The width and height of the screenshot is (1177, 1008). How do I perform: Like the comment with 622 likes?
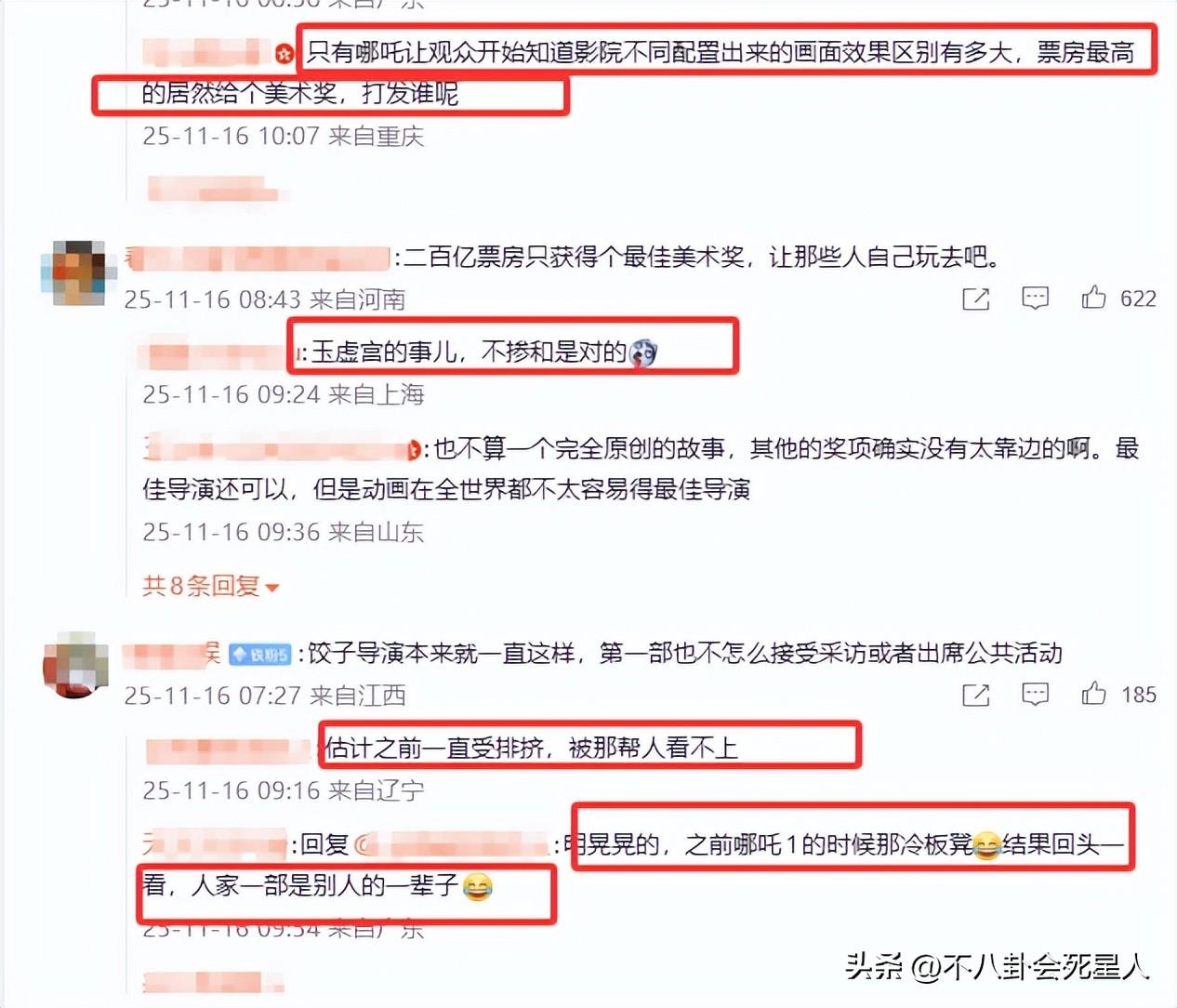pos(1093,298)
